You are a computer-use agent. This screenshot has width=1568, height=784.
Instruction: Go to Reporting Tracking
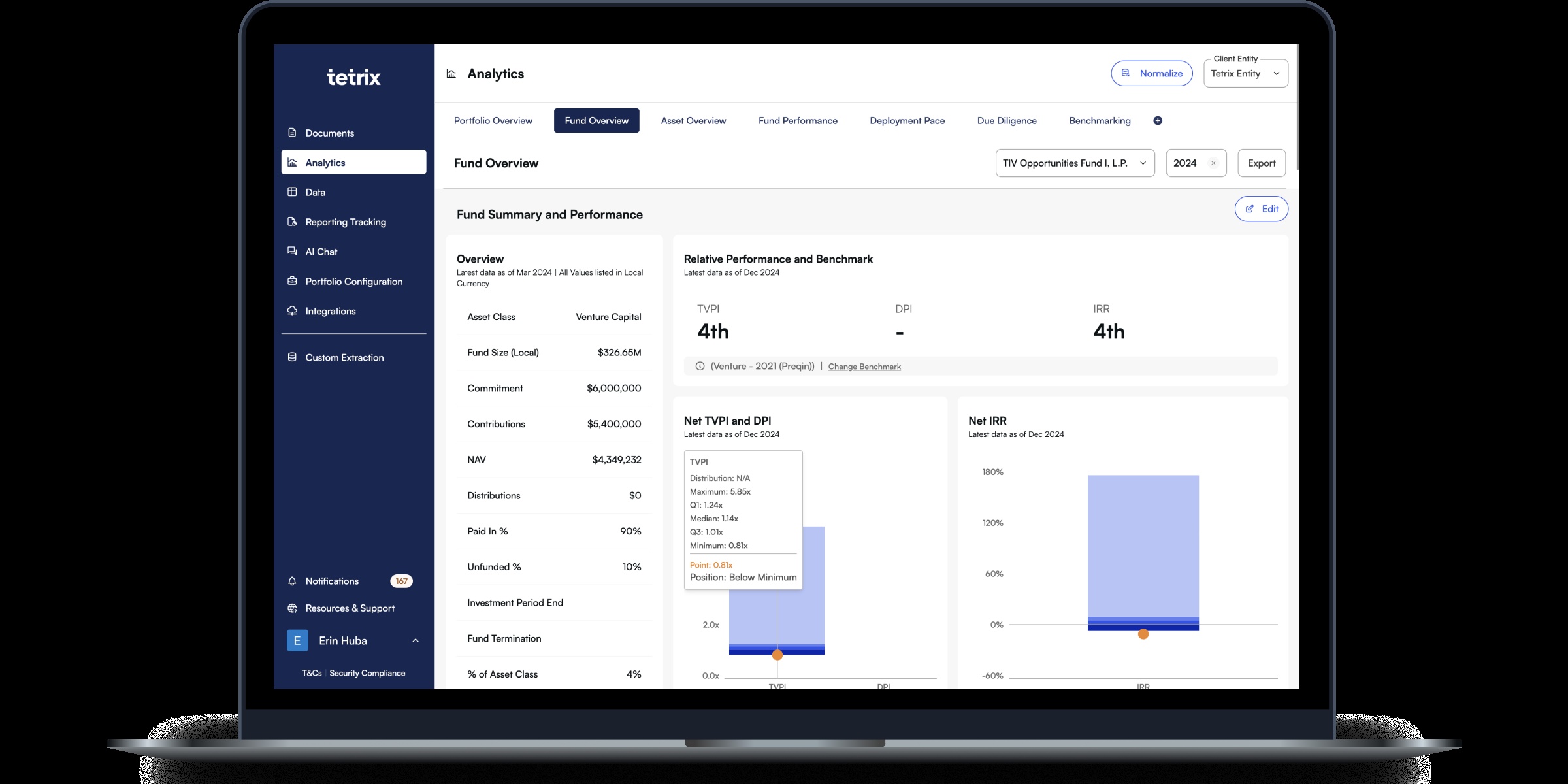(353, 222)
